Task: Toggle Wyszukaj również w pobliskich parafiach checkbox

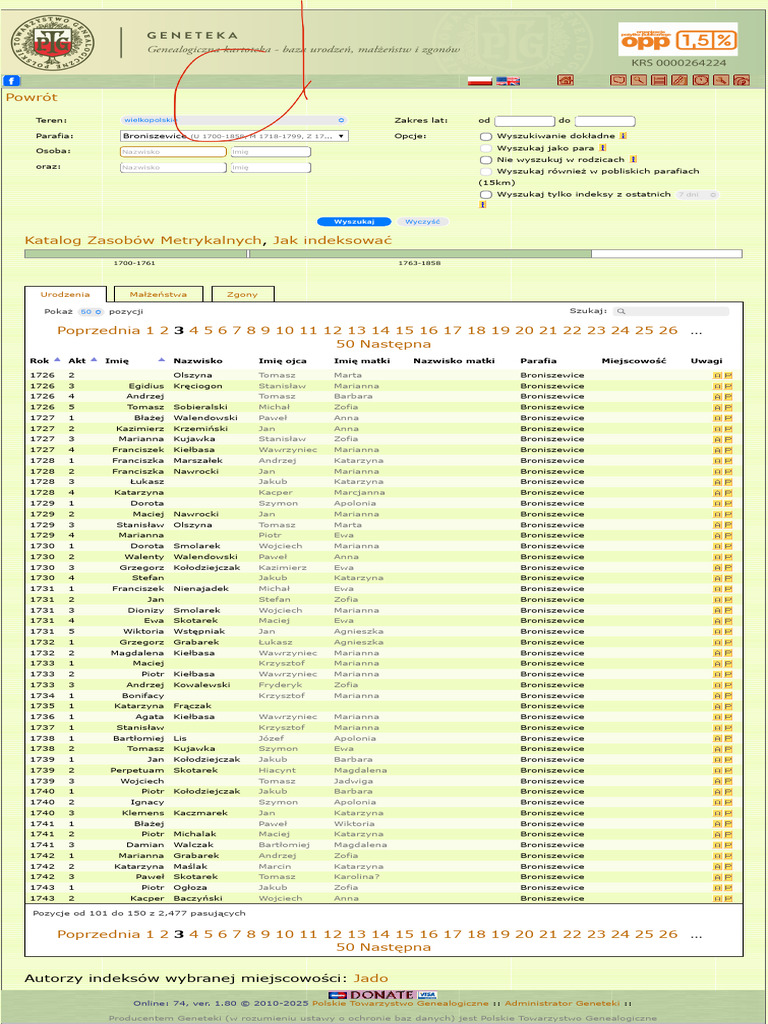Action: 485,172
